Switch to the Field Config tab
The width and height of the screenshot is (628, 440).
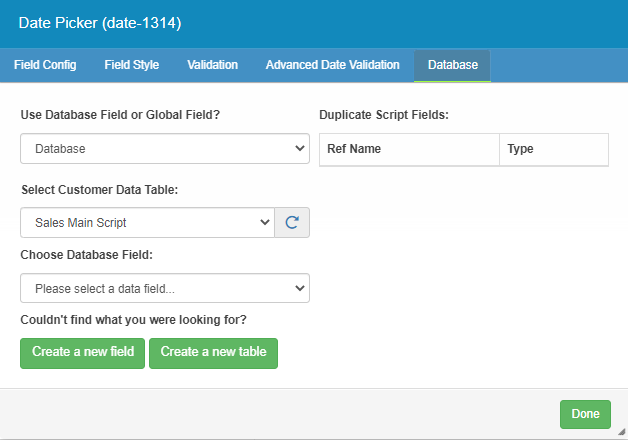pyautogui.click(x=45, y=65)
